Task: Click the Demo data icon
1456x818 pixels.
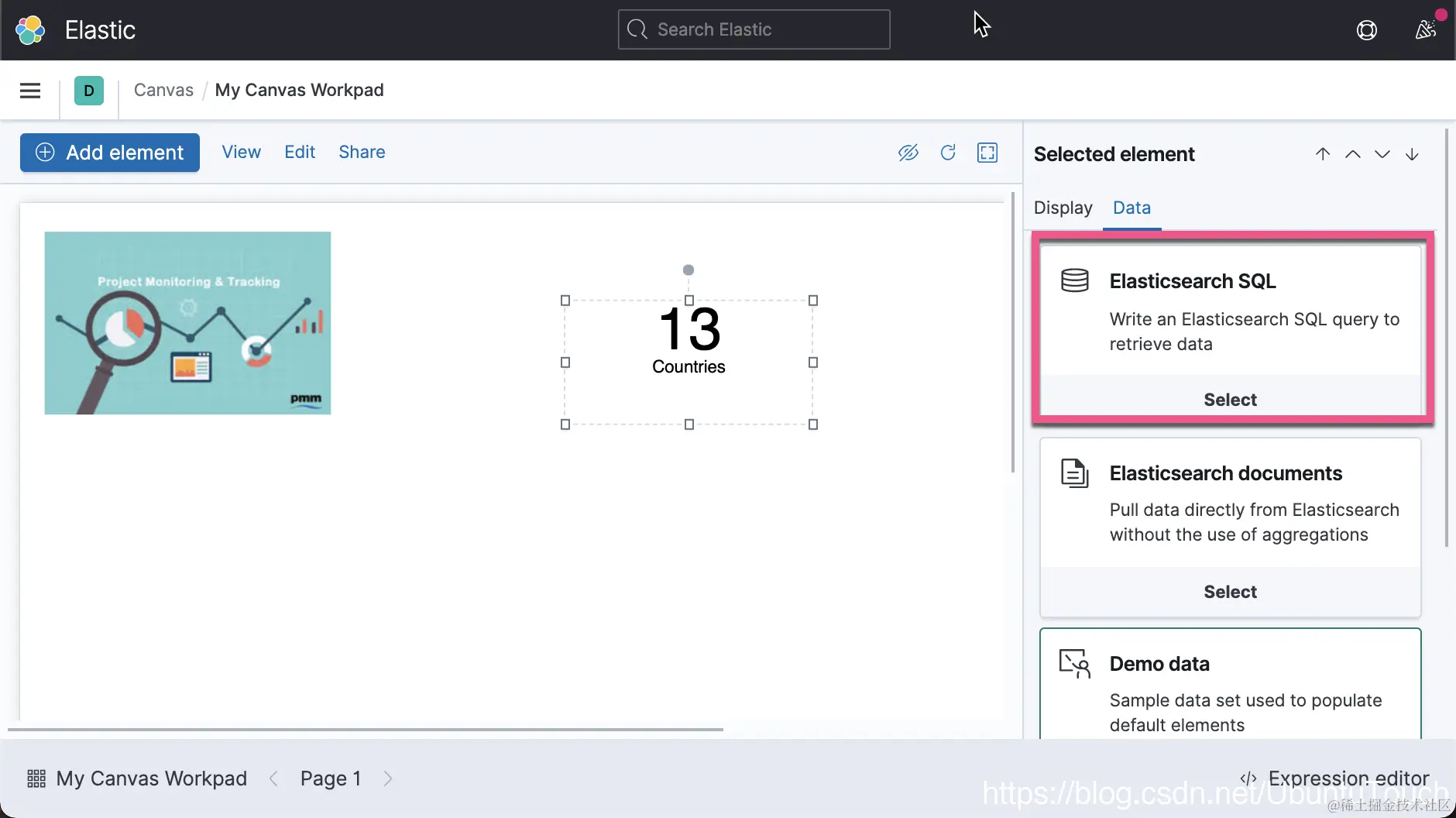Action: point(1075,664)
